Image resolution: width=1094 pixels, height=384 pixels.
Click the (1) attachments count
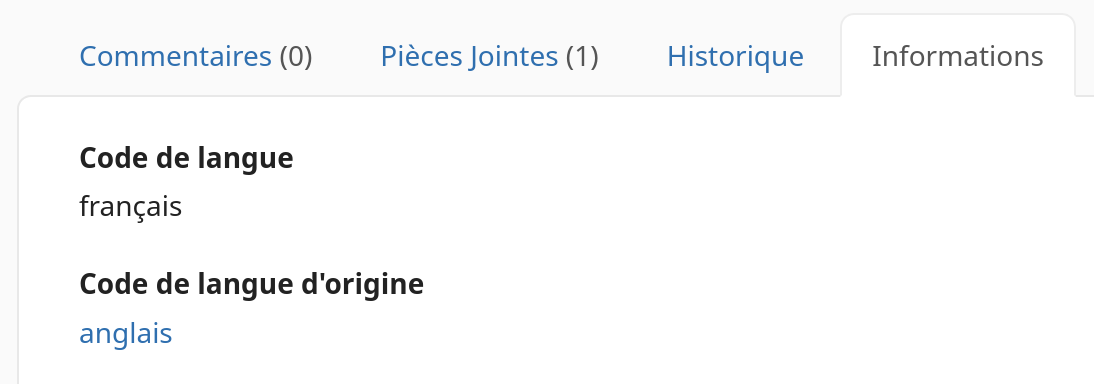pyautogui.click(x=582, y=56)
